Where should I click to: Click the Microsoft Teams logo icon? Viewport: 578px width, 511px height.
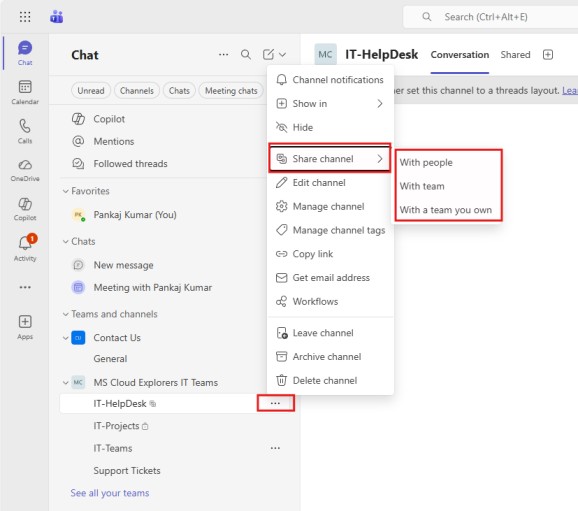click(x=56, y=17)
